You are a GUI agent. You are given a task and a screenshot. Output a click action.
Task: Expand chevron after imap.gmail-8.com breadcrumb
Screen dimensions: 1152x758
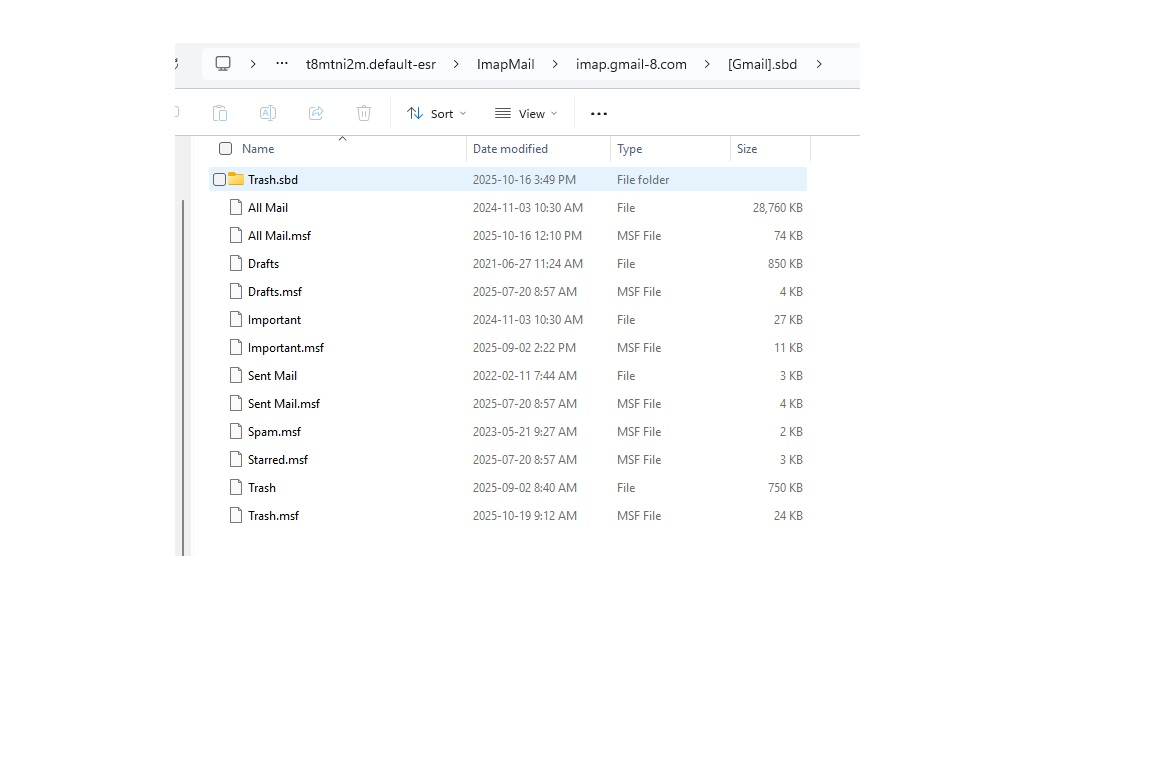[707, 64]
